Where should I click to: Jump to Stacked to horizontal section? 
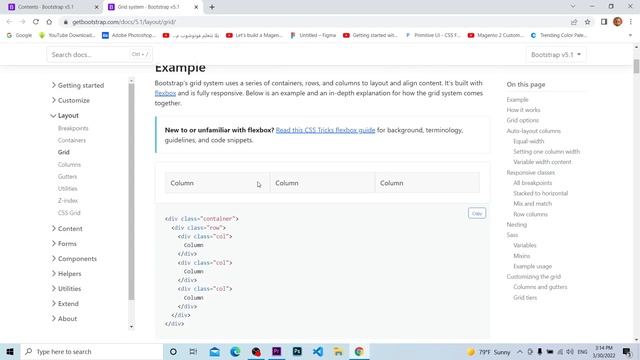(540, 193)
